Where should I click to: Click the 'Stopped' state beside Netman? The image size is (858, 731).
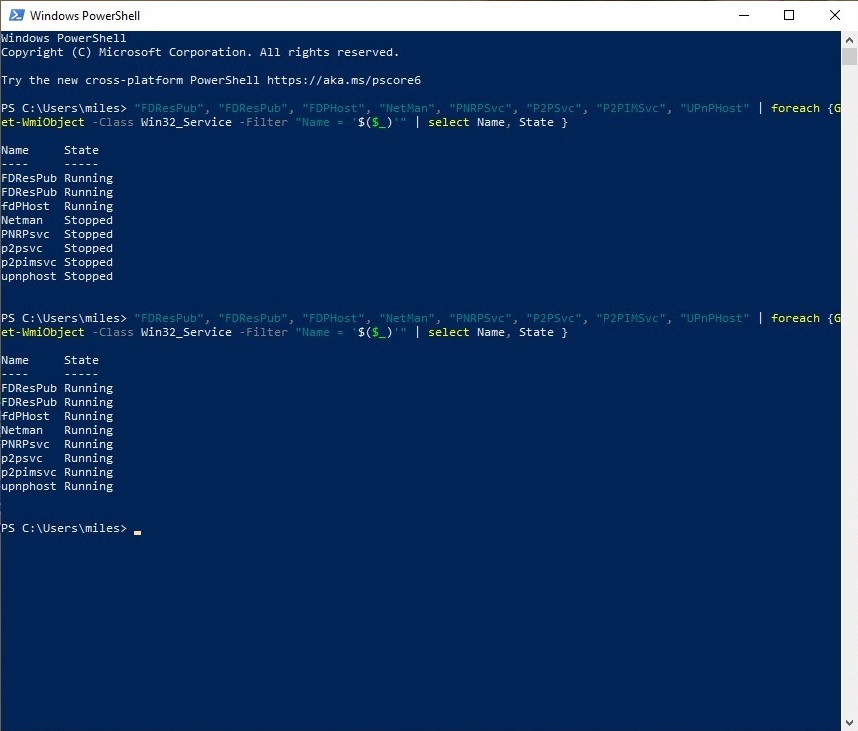[88, 221]
